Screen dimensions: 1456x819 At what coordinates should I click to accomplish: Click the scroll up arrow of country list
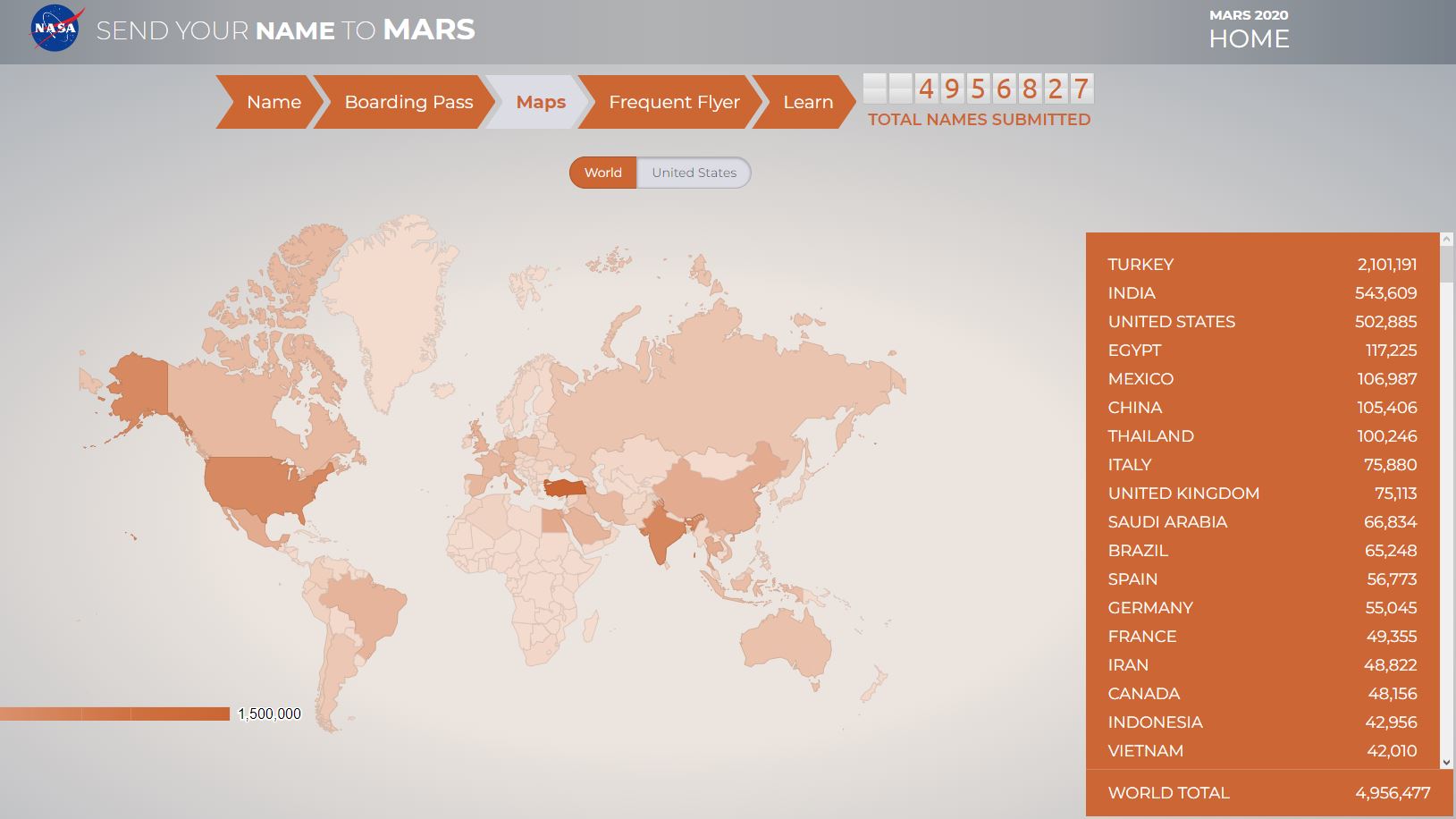1447,240
